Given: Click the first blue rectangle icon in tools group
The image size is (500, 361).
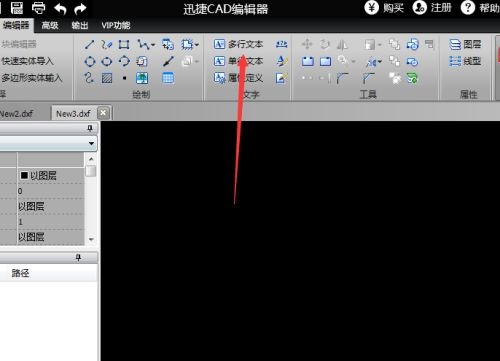Looking at the screenshot, I should (x=308, y=61).
